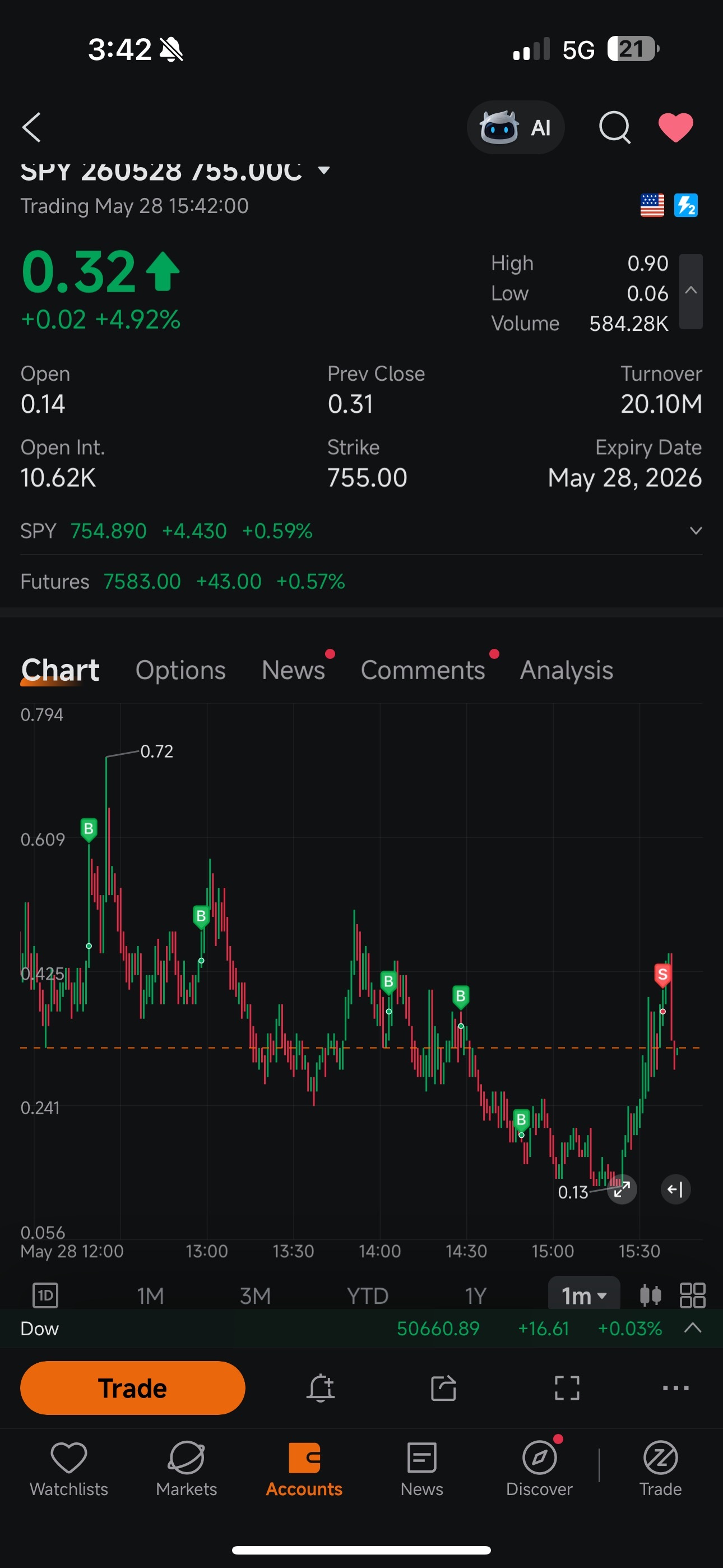Tap the battery indicator in status bar
Image resolution: width=723 pixels, height=1568 pixels.
click(x=633, y=49)
